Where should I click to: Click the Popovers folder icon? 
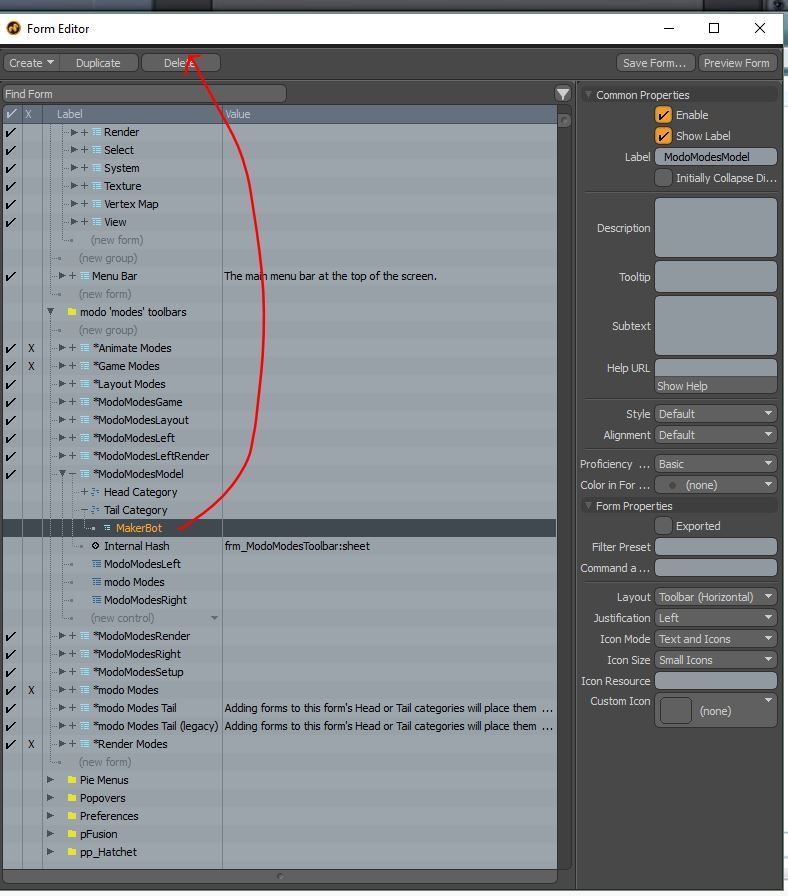click(x=72, y=798)
